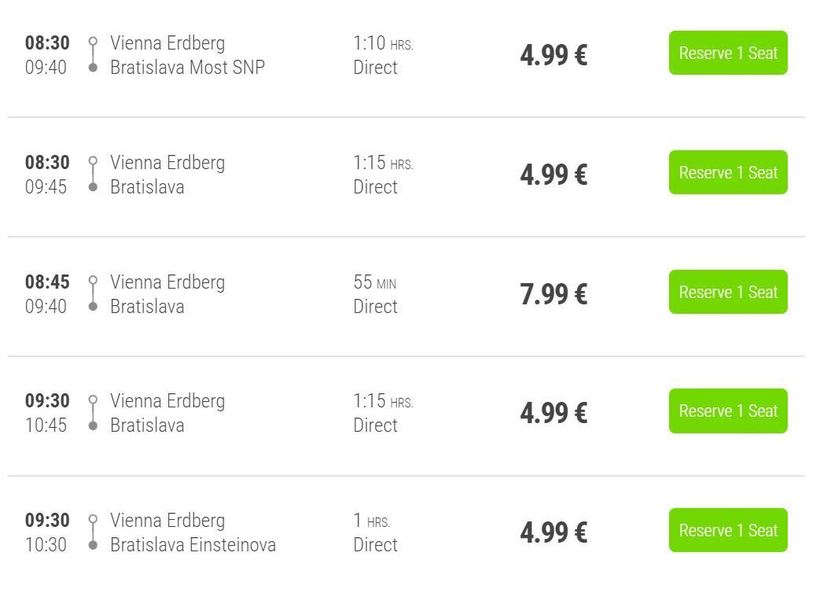The height and width of the screenshot is (593, 820).
Task: Select the Bratislava Einsteinova destination text
Action: pyautogui.click(x=192, y=545)
